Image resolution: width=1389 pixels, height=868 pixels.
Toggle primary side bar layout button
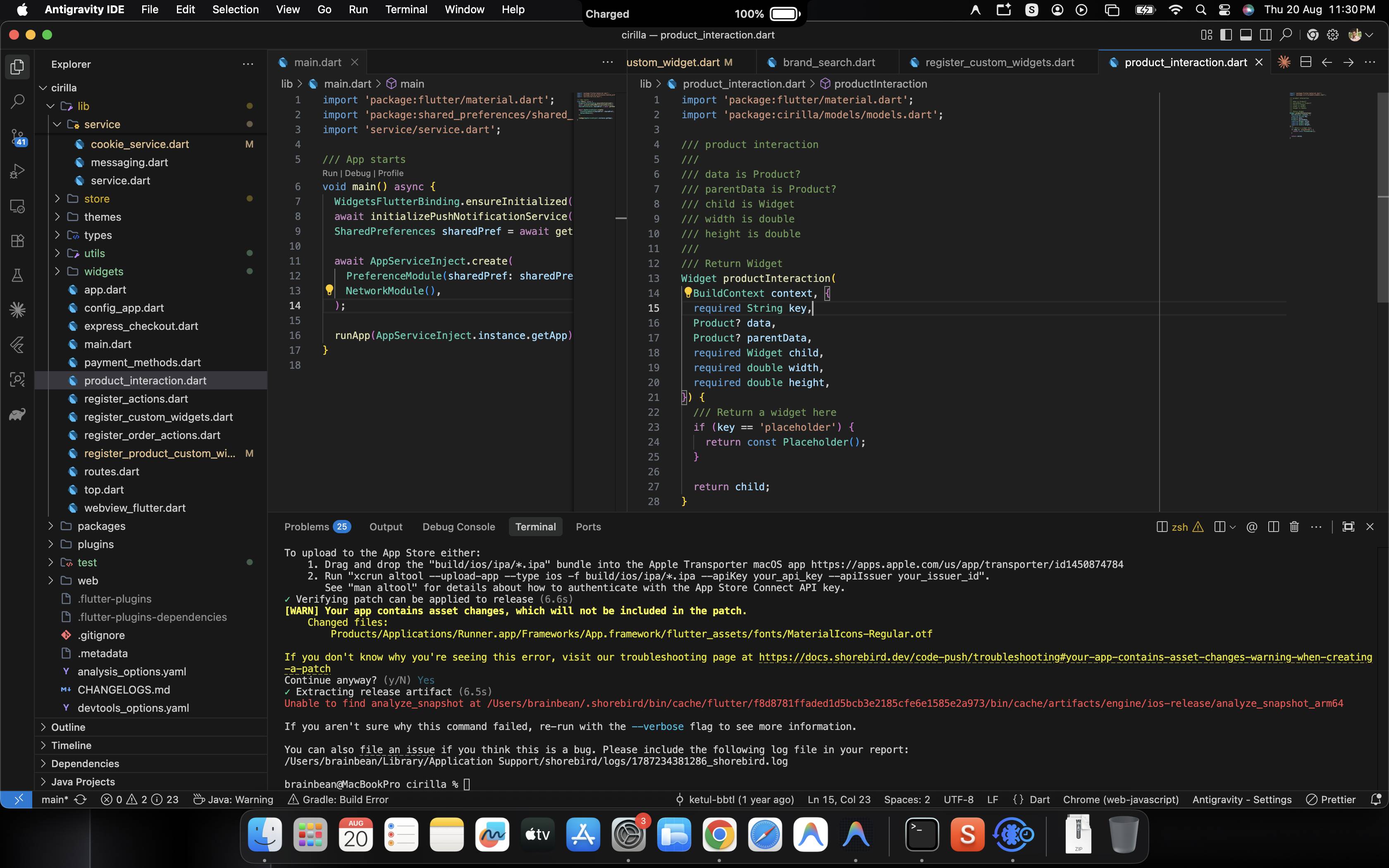[1226, 35]
